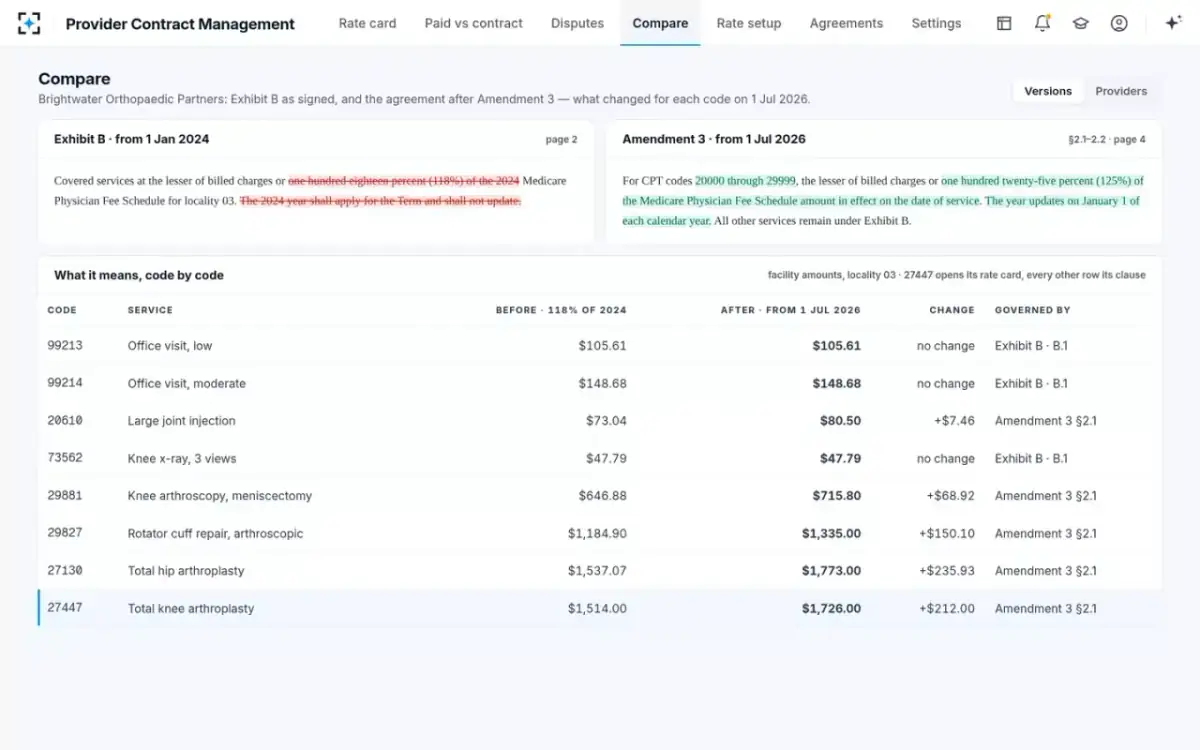Open Exhibit B · B.1 for Office visit, low
The width and height of the screenshot is (1200, 750).
point(1031,346)
